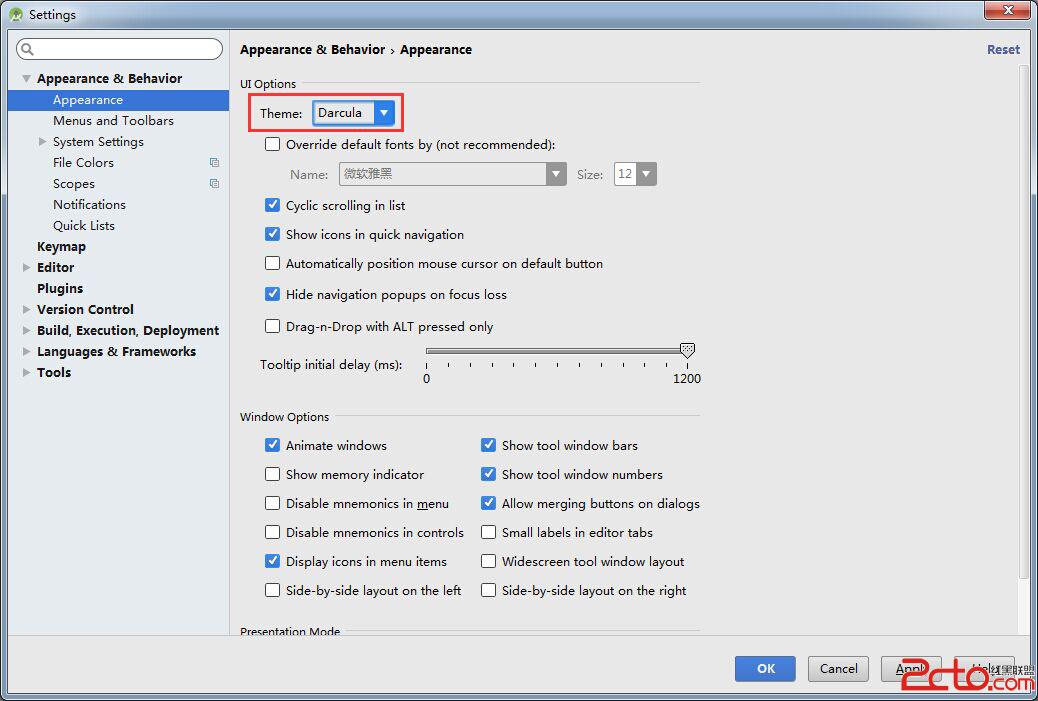Enable Side-by-side layout on the right
This screenshot has width=1038, height=701.
489,590
